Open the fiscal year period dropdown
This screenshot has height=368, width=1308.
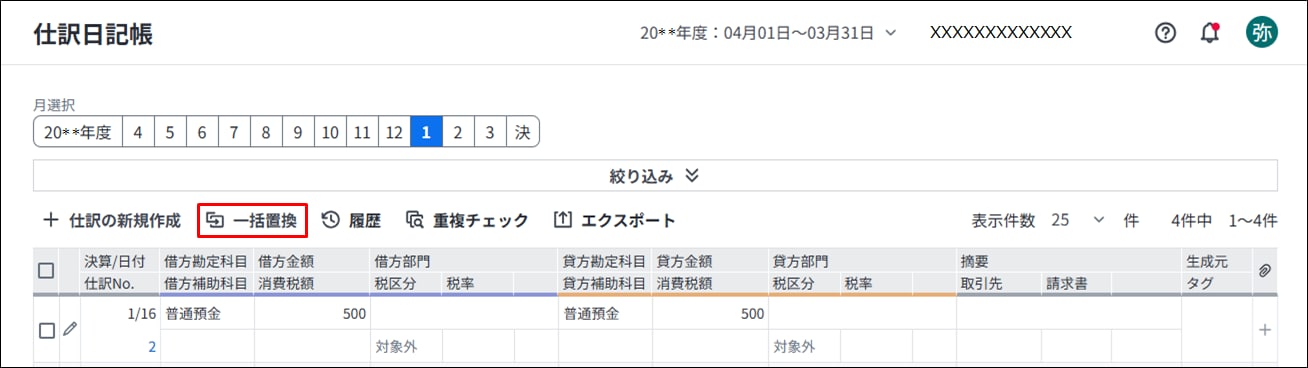768,33
